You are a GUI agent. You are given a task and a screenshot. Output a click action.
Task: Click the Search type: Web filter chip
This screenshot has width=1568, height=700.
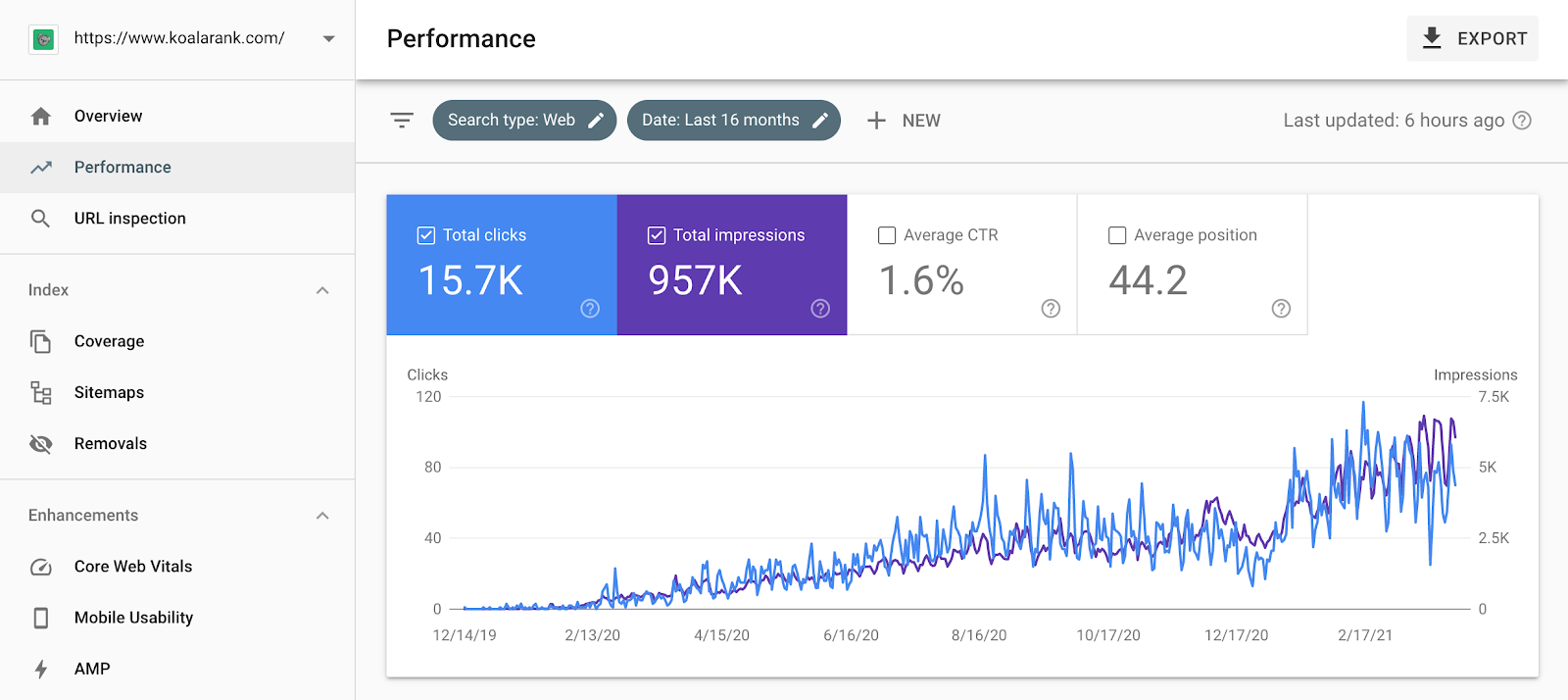click(x=524, y=121)
